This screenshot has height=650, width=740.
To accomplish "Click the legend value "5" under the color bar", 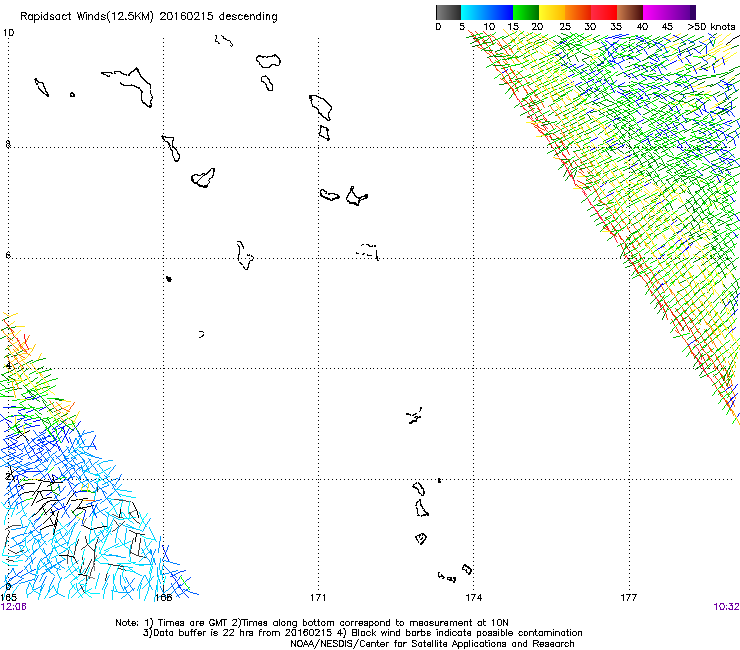I will pyautogui.click(x=462, y=27).
